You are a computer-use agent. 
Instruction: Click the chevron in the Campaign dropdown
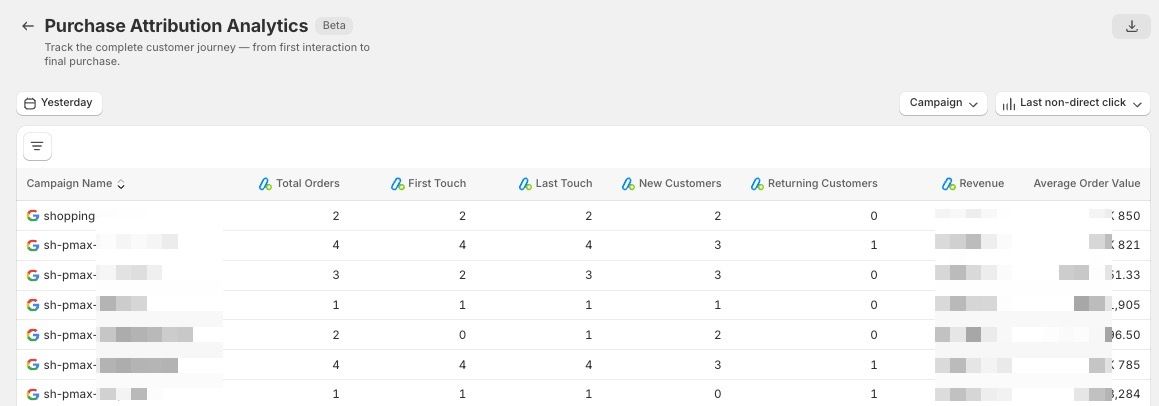click(x=973, y=104)
